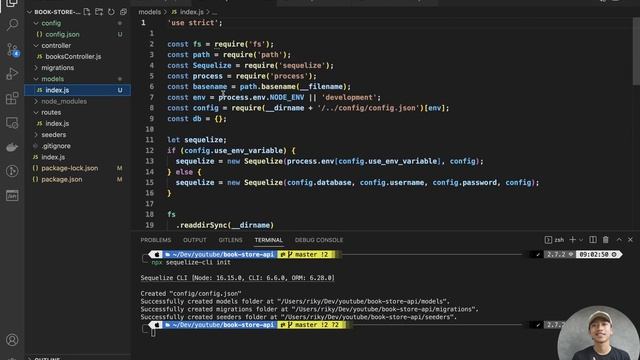This screenshot has height=360, width=640.
Task: Switch to the TERMINAL tab
Action: (x=268, y=240)
